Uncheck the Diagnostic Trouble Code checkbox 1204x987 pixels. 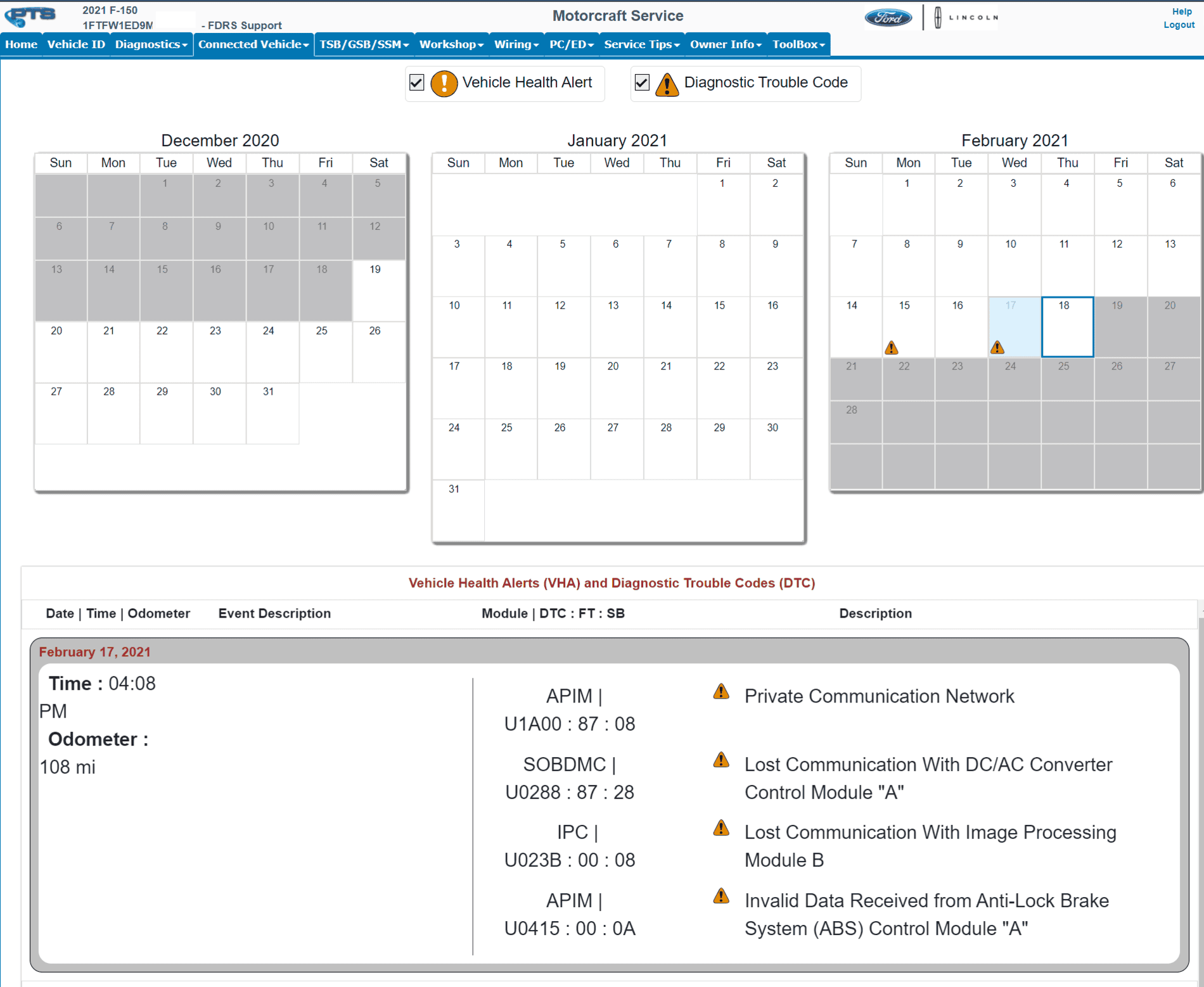click(x=642, y=82)
